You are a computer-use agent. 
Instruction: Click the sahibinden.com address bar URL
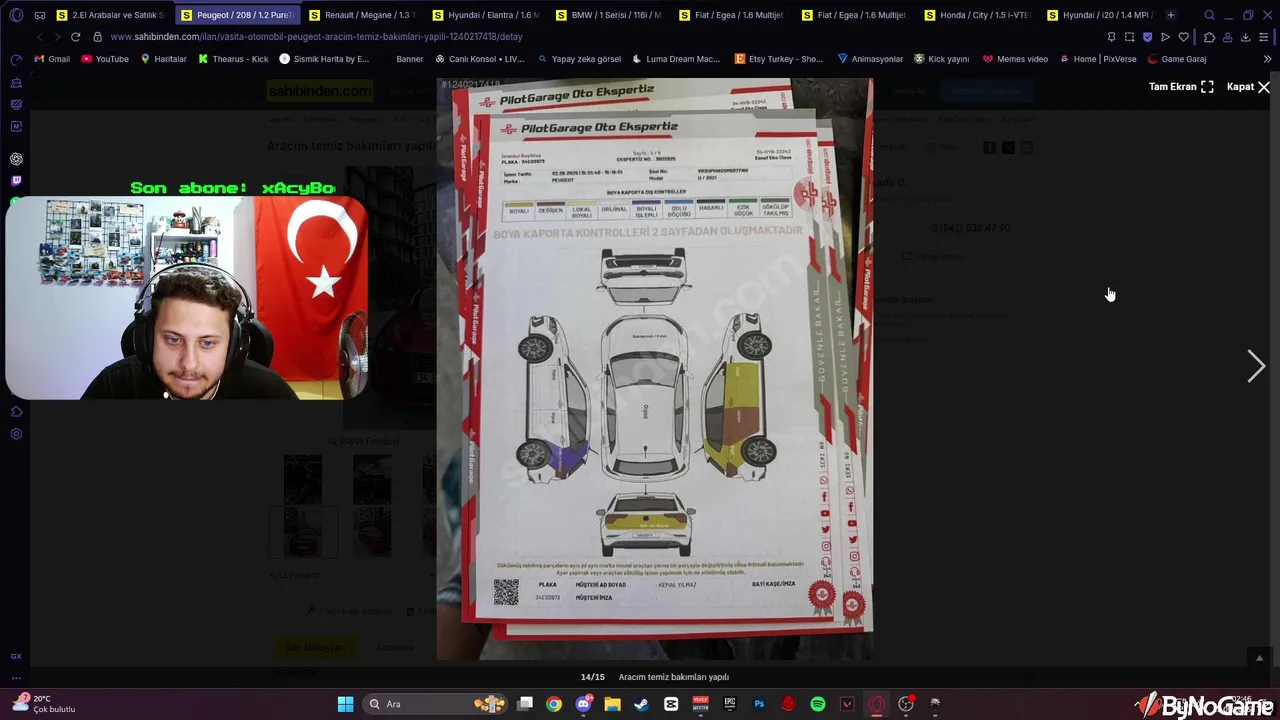click(316, 37)
